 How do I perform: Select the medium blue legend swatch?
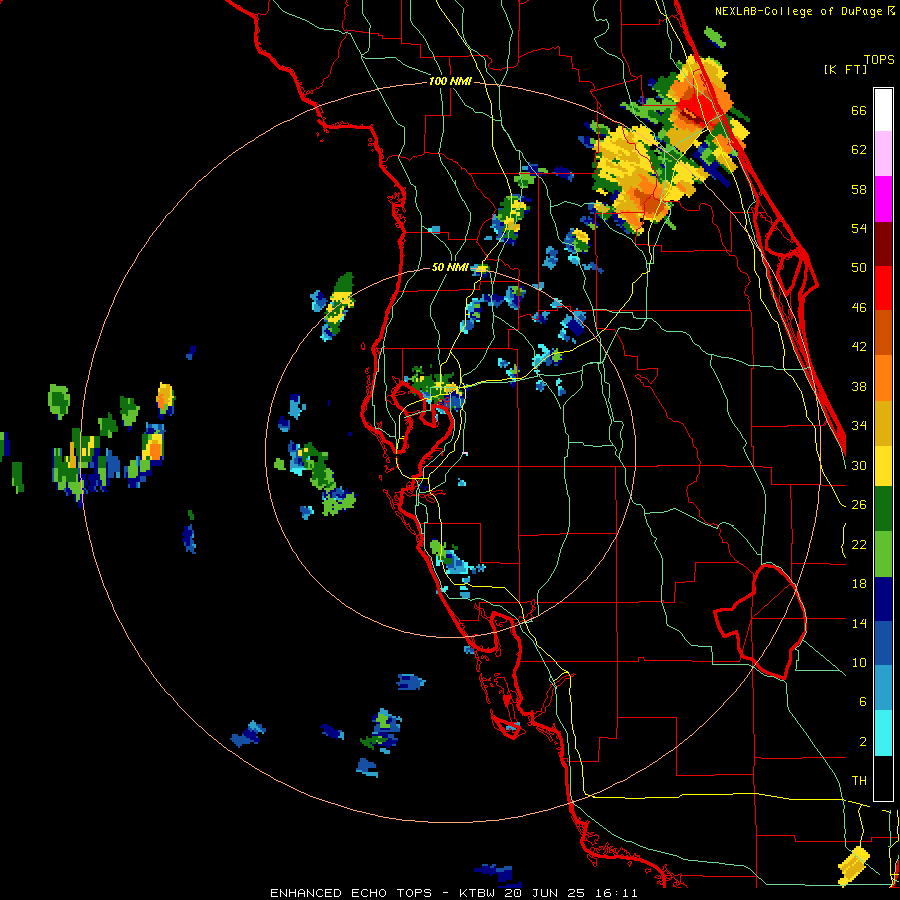[883, 643]
